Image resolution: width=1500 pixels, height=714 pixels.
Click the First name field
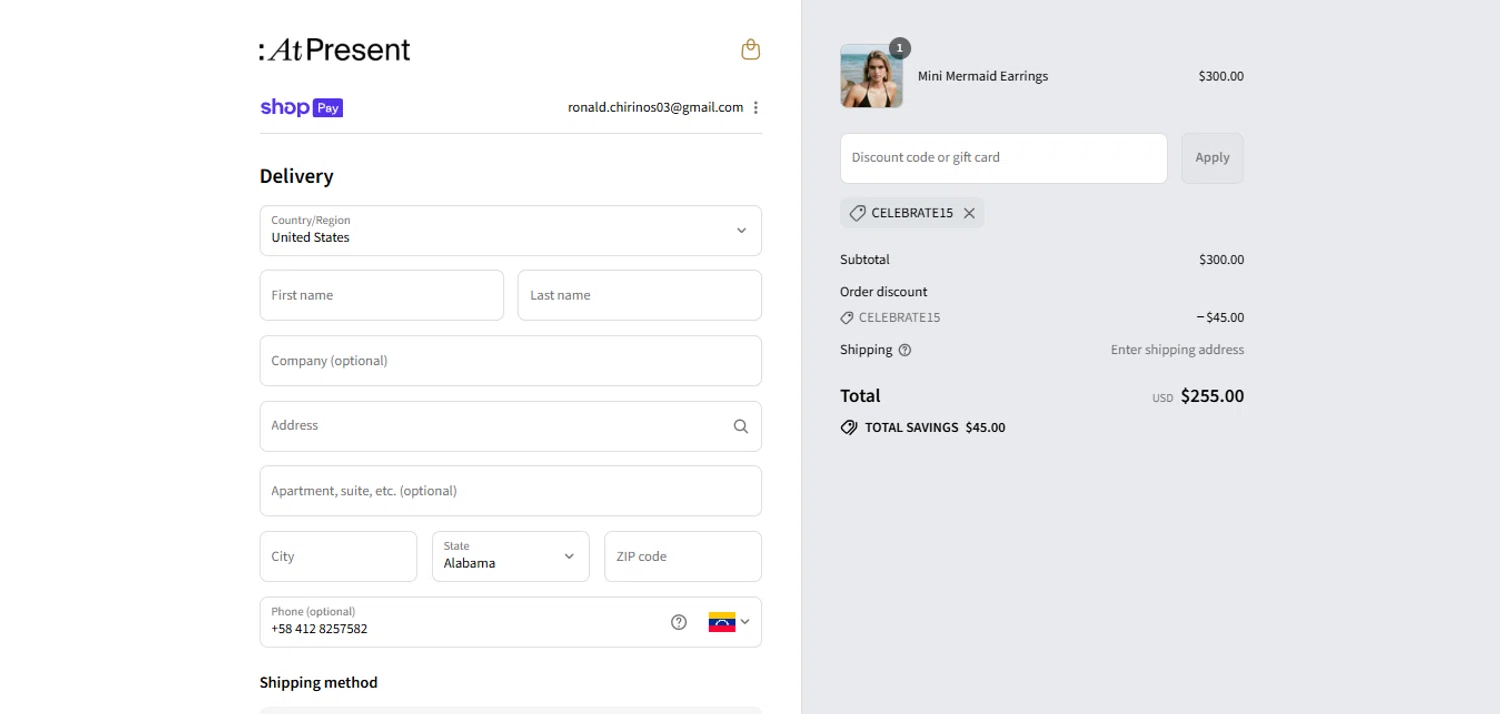pos(382,295)
